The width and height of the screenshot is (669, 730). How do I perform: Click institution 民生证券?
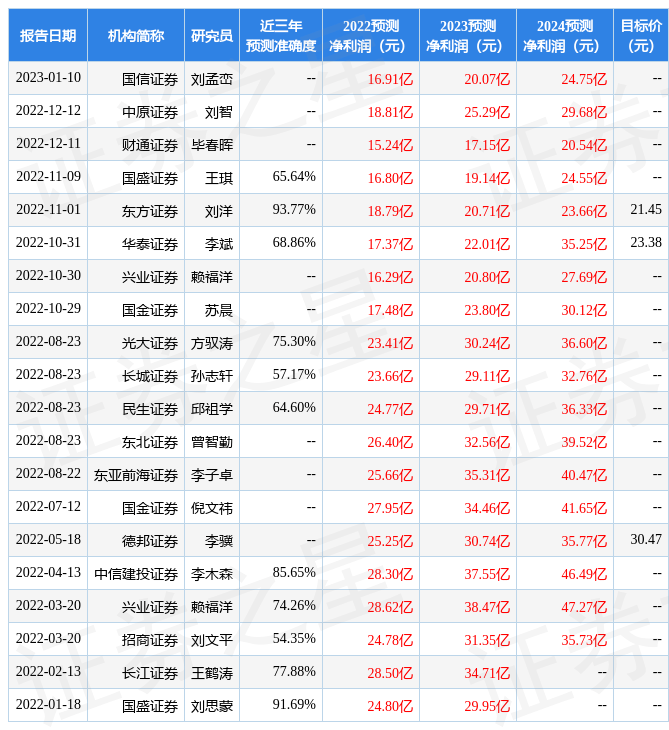150,409
